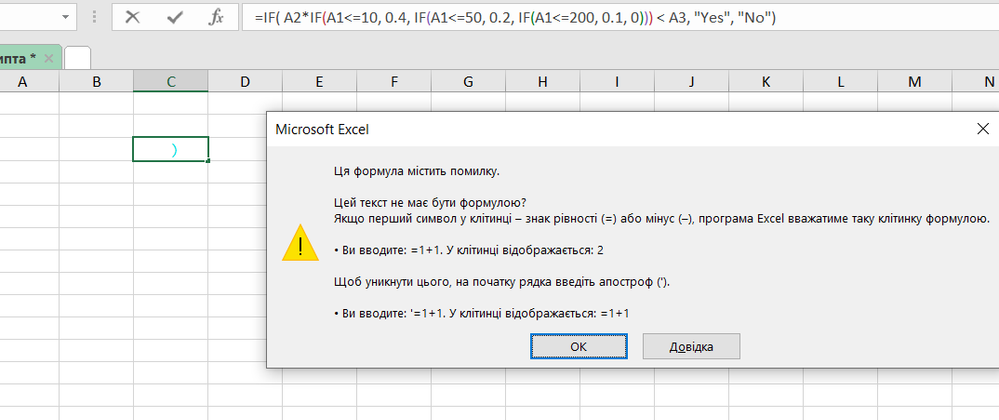
Task: Click the Довідка help button
Action: pos(691,347)
